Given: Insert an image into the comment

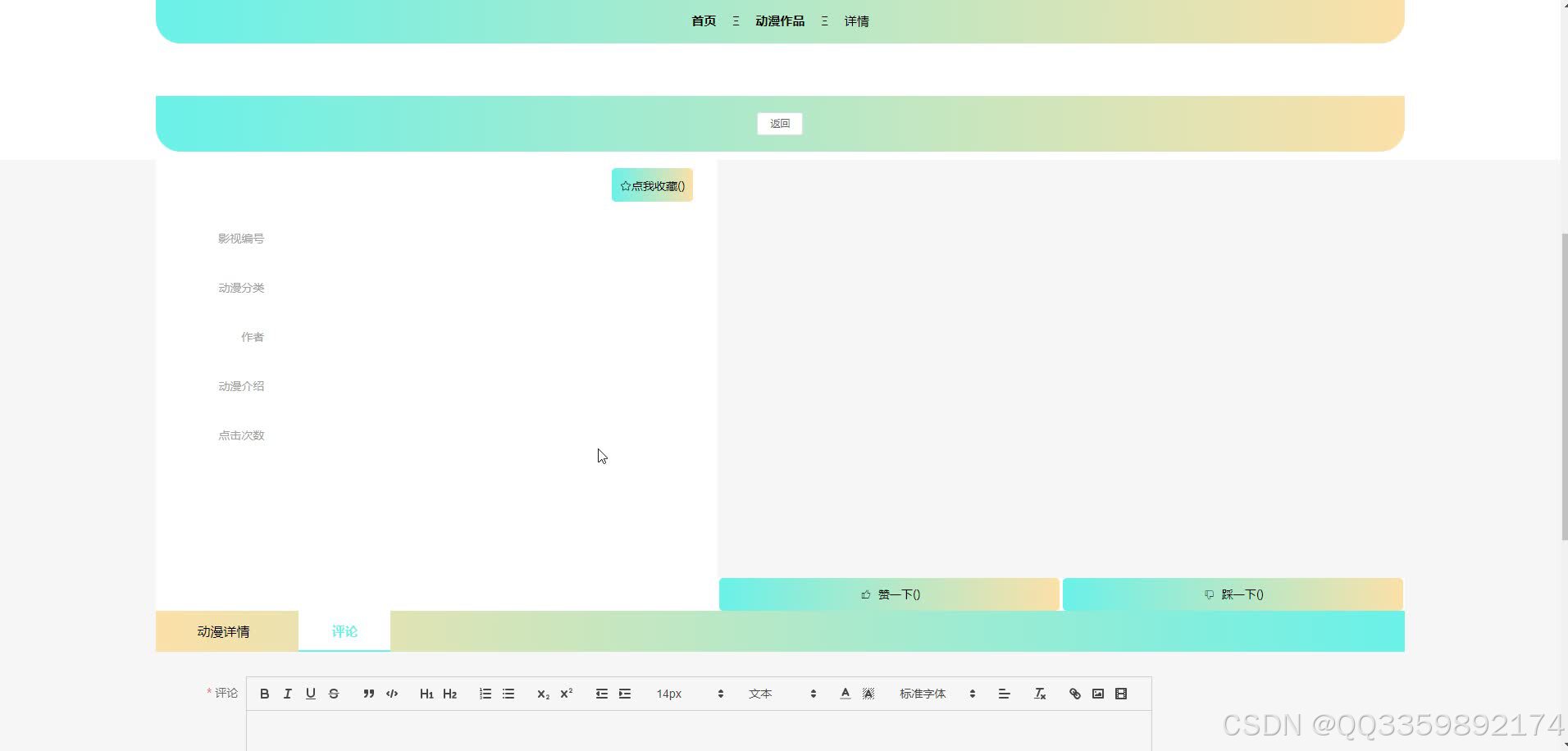Looking at the screenshot, I should [x=1098, y=694].
